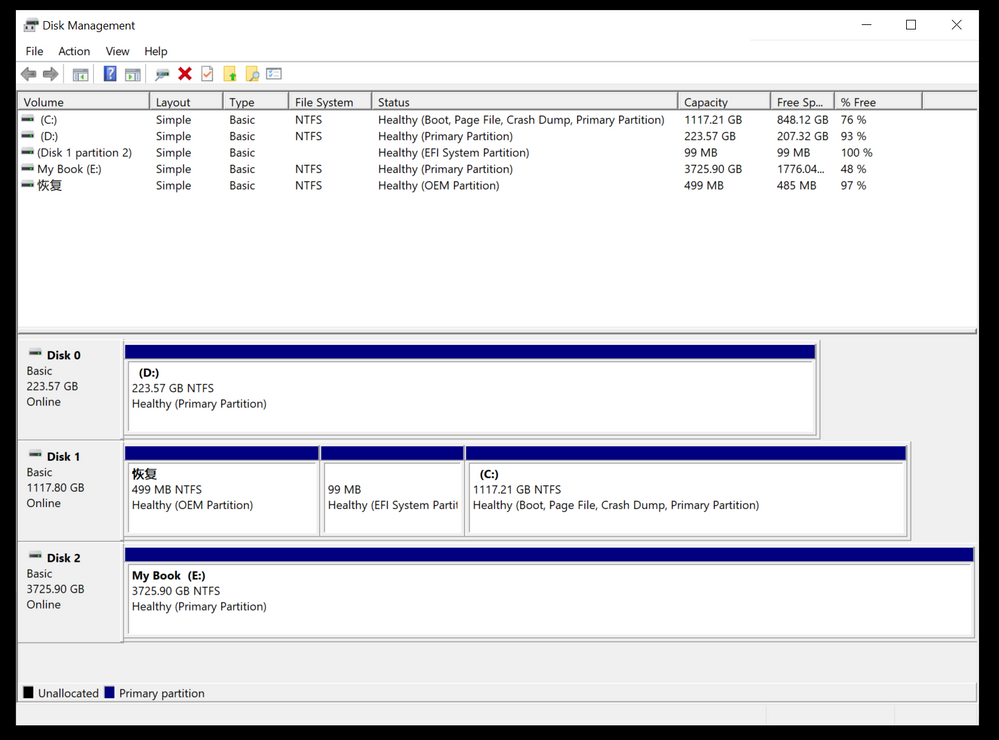Click the Forward arrow in the toolbar
The width and height of the screenshot is (999, 740).
(x=50, y=74)
